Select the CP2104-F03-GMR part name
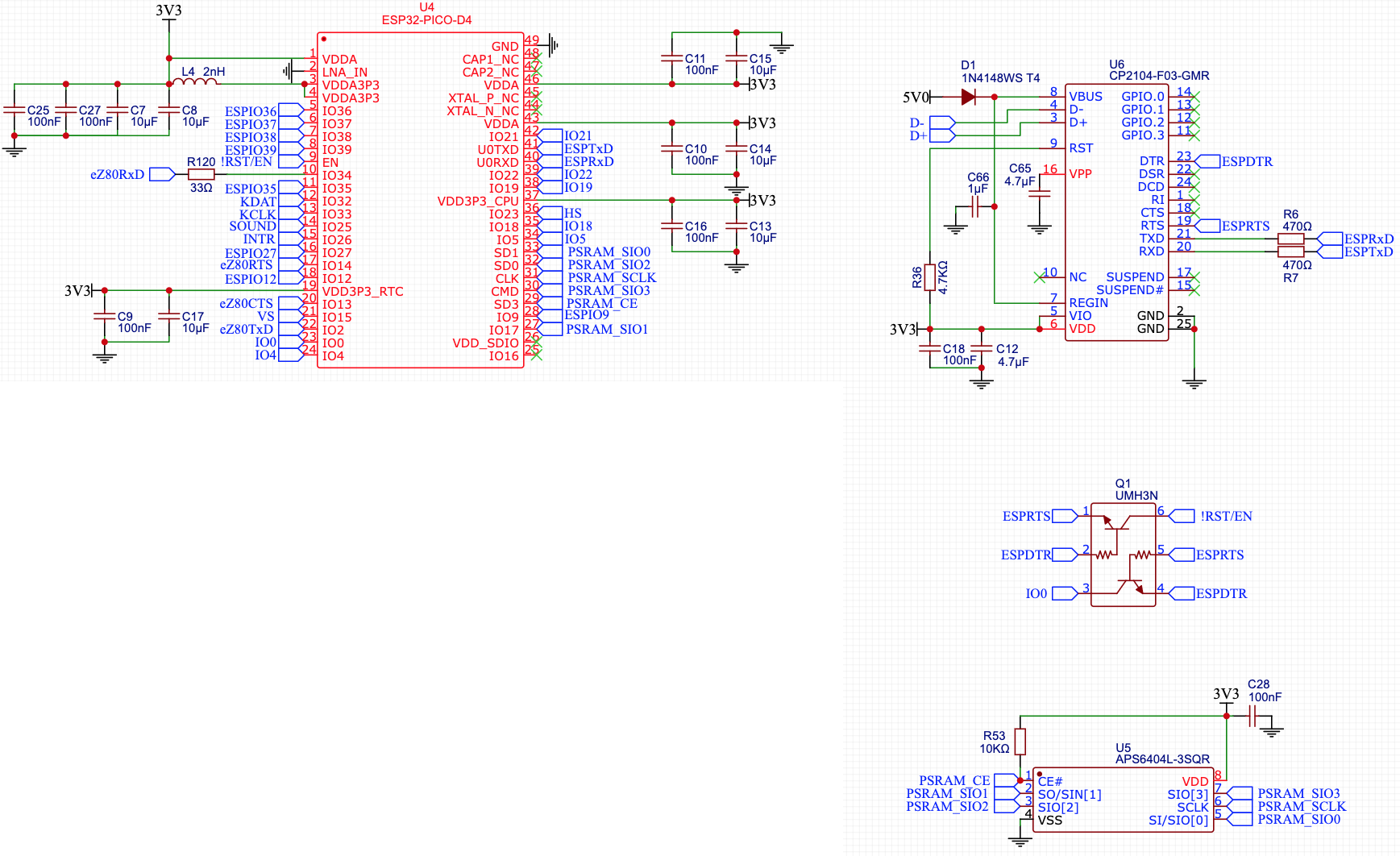The height and width of the screenshot is (856, 1400). (x=1159, y=76)
